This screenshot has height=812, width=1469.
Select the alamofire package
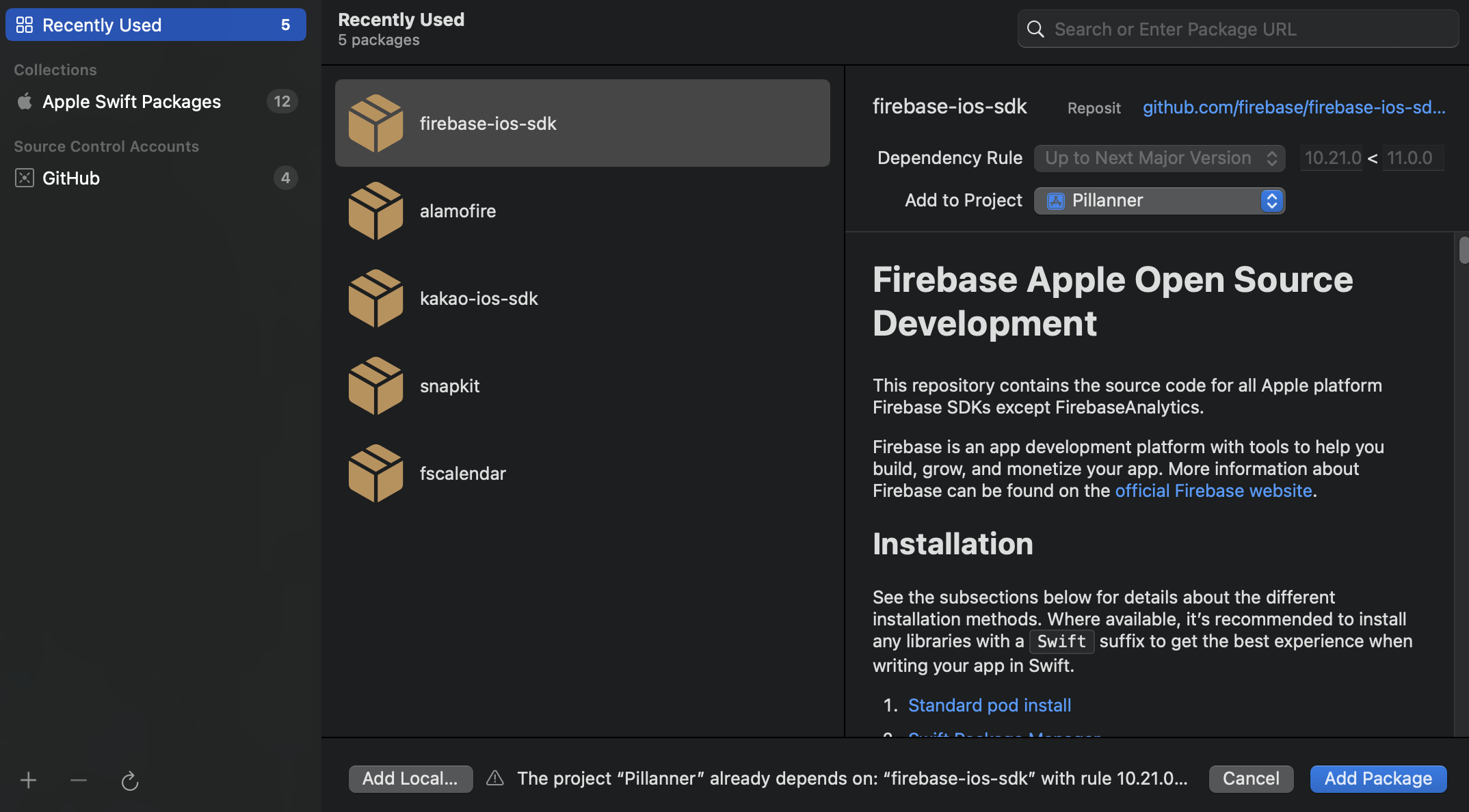[x=583, y=211]
